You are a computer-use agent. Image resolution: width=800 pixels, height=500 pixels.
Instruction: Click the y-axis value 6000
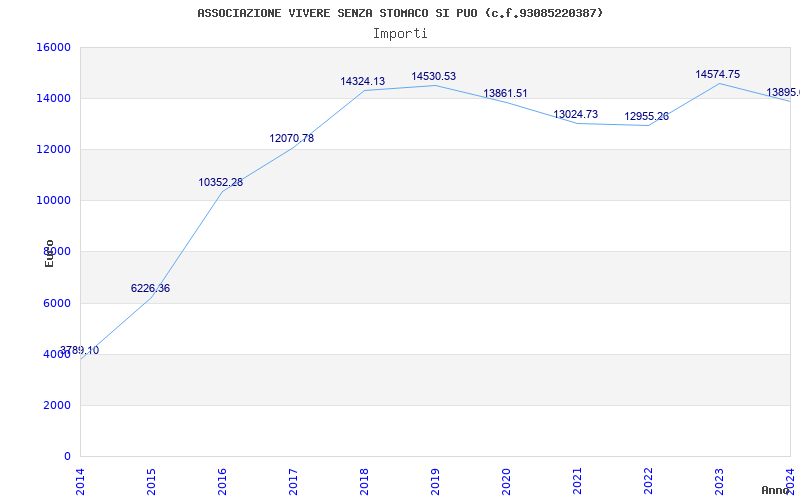[56, 303]
